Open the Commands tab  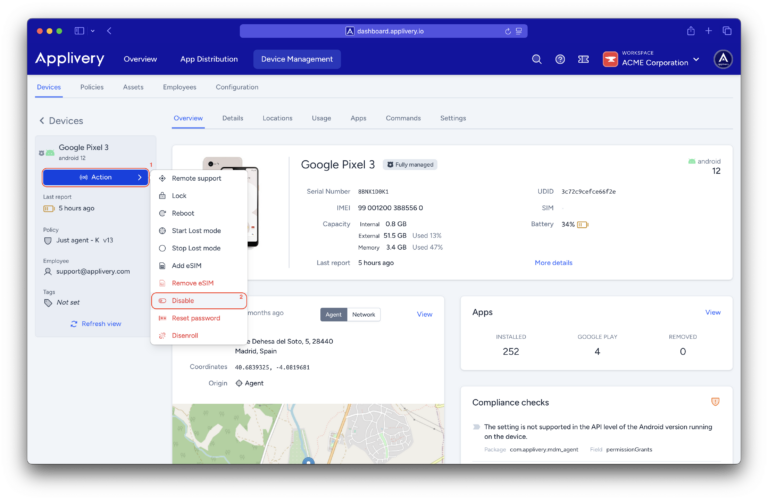click(403, 118)
